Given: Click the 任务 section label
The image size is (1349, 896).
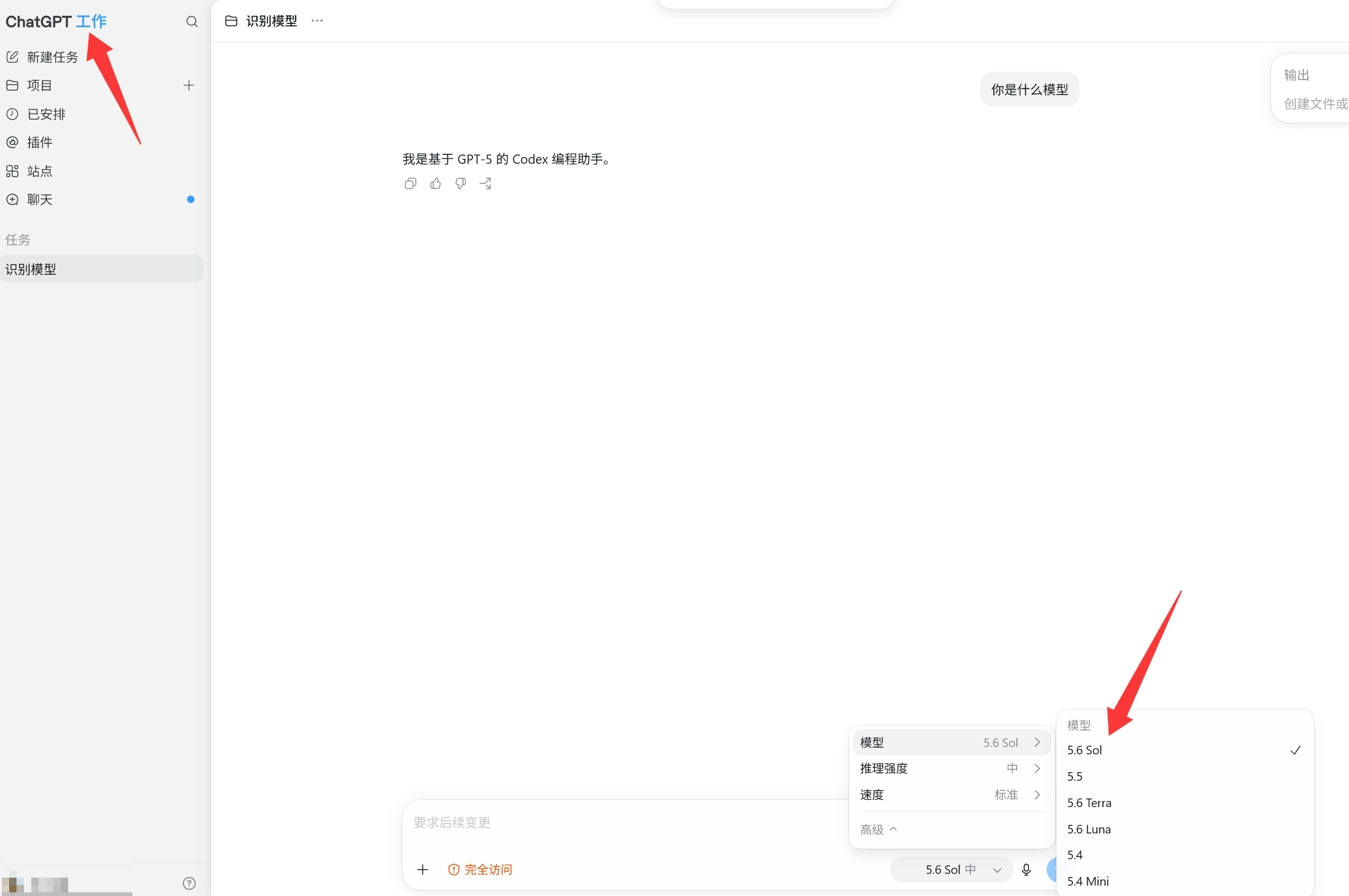Looking at the screenshot, I should 18,240.
